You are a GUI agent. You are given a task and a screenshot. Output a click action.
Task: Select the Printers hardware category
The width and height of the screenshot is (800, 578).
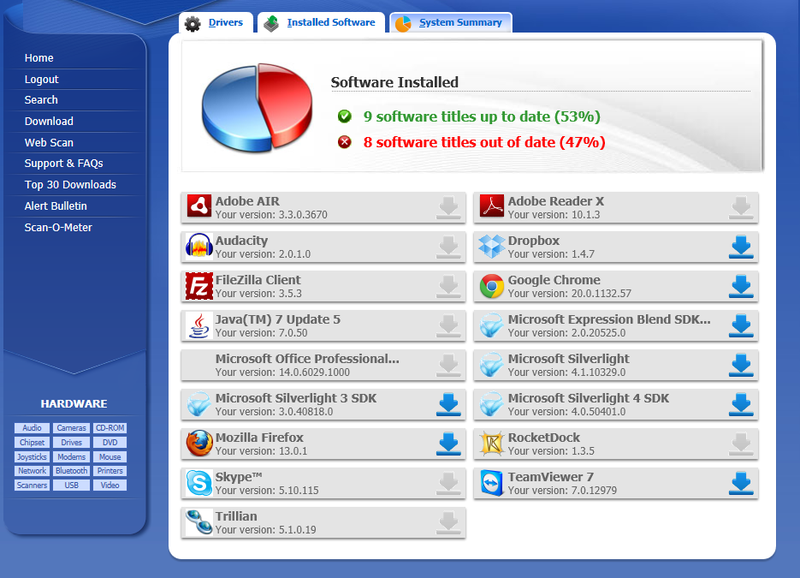tap(110, 471)
